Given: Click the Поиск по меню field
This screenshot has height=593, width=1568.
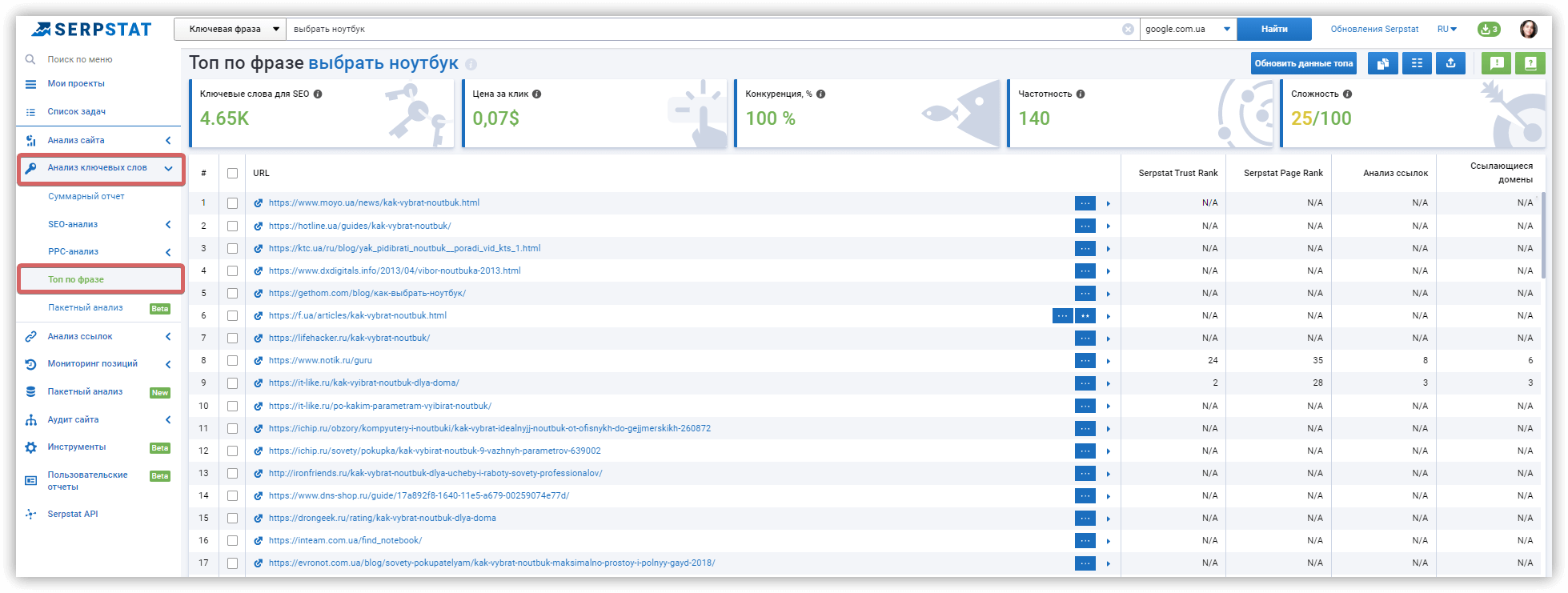Looking at the screenshot, I should point(80,60).
